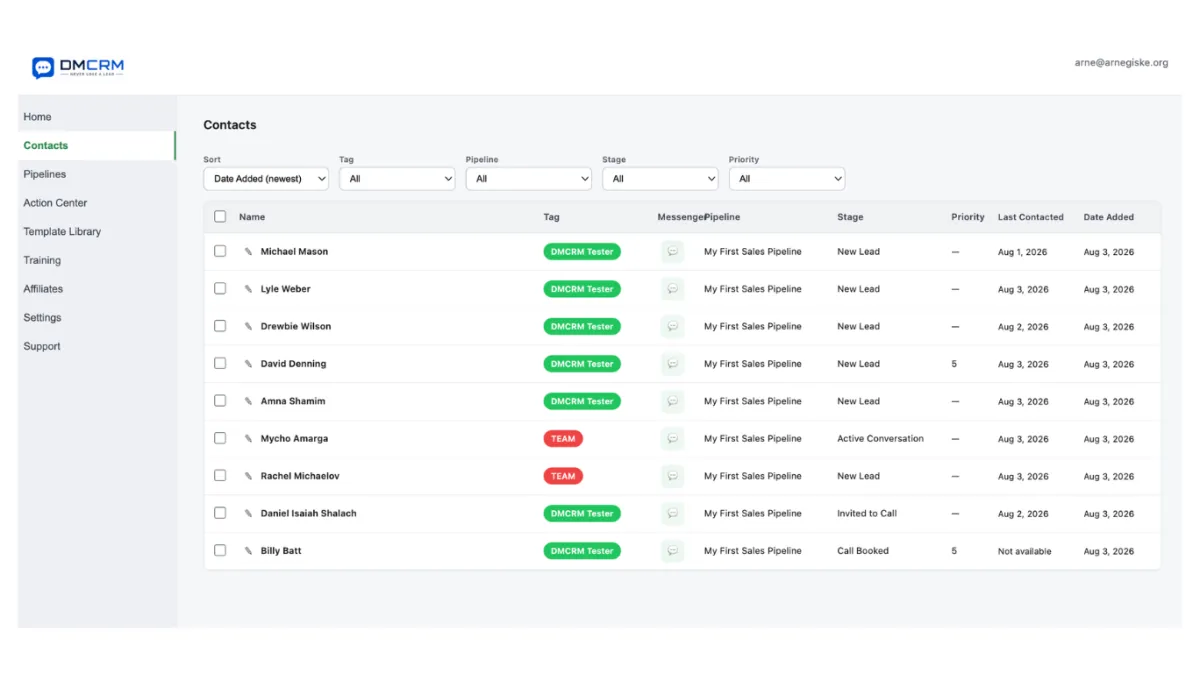Screen dimensions: 1200x673
Task: Click priority 5 for David Denning
Action: 954,364
